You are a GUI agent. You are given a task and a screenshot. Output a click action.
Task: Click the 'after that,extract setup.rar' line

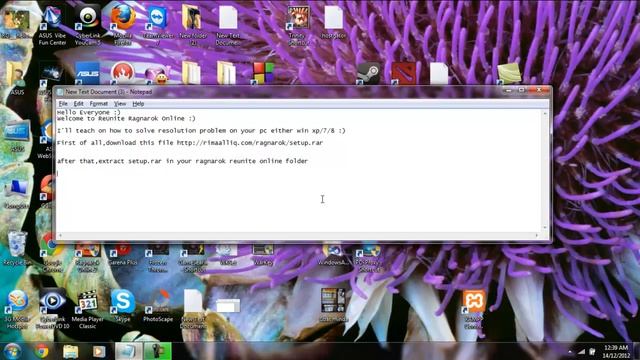click(x=182, y=161)
